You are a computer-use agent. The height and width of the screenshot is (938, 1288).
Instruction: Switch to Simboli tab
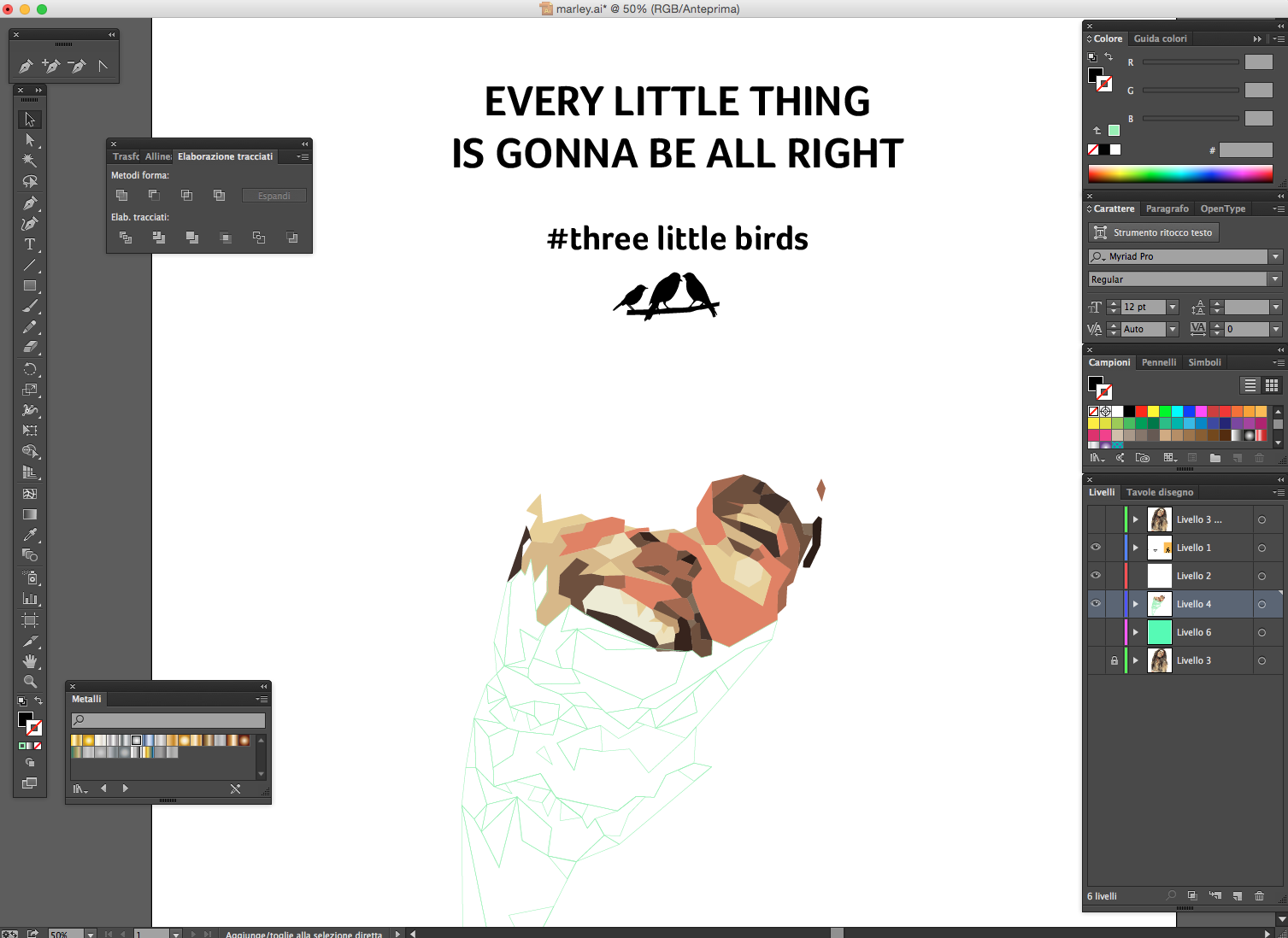pyautogui.click(x=1204, y=362)
